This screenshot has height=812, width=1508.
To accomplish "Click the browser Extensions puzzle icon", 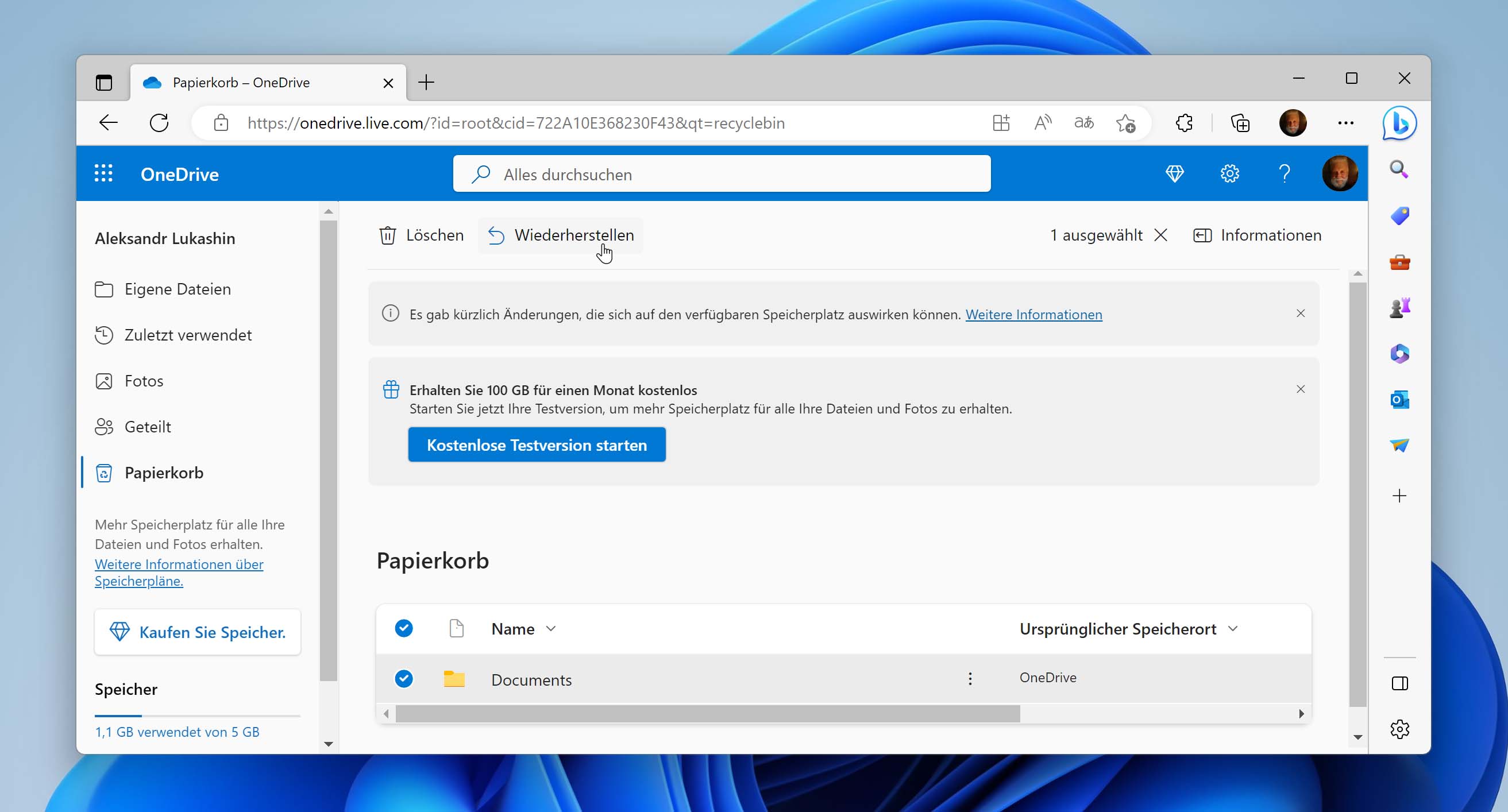I will (1183, 123).
